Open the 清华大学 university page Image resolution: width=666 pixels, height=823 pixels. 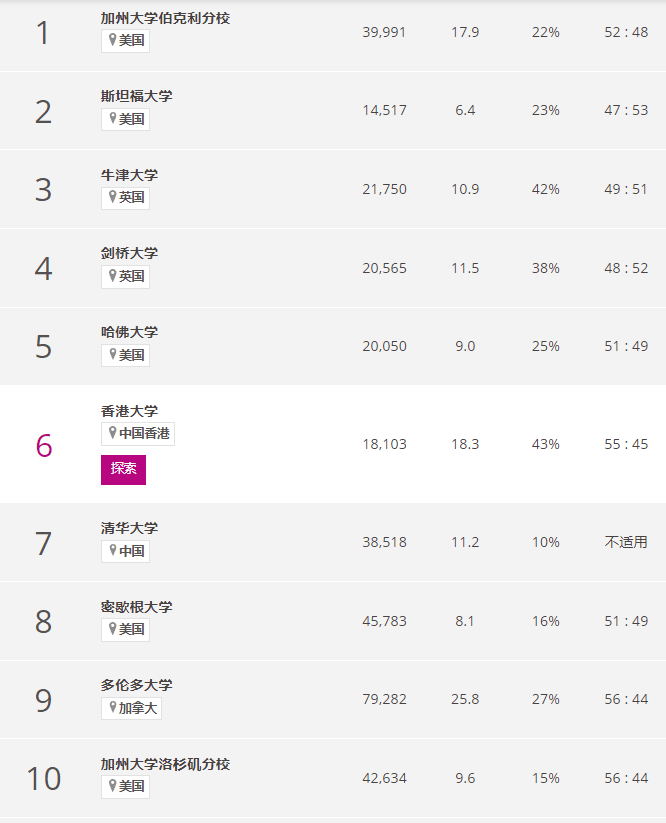click(129, 528)
